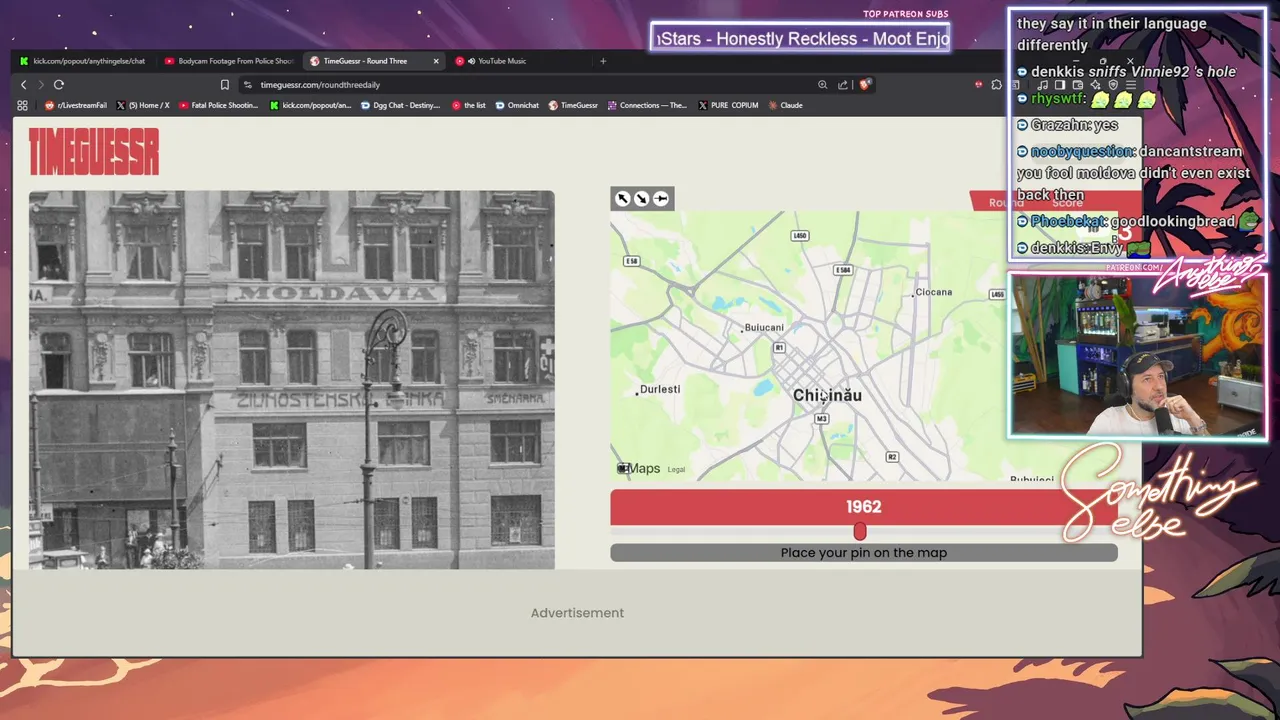Click the browser forward arrow

(x=41, y=85)
